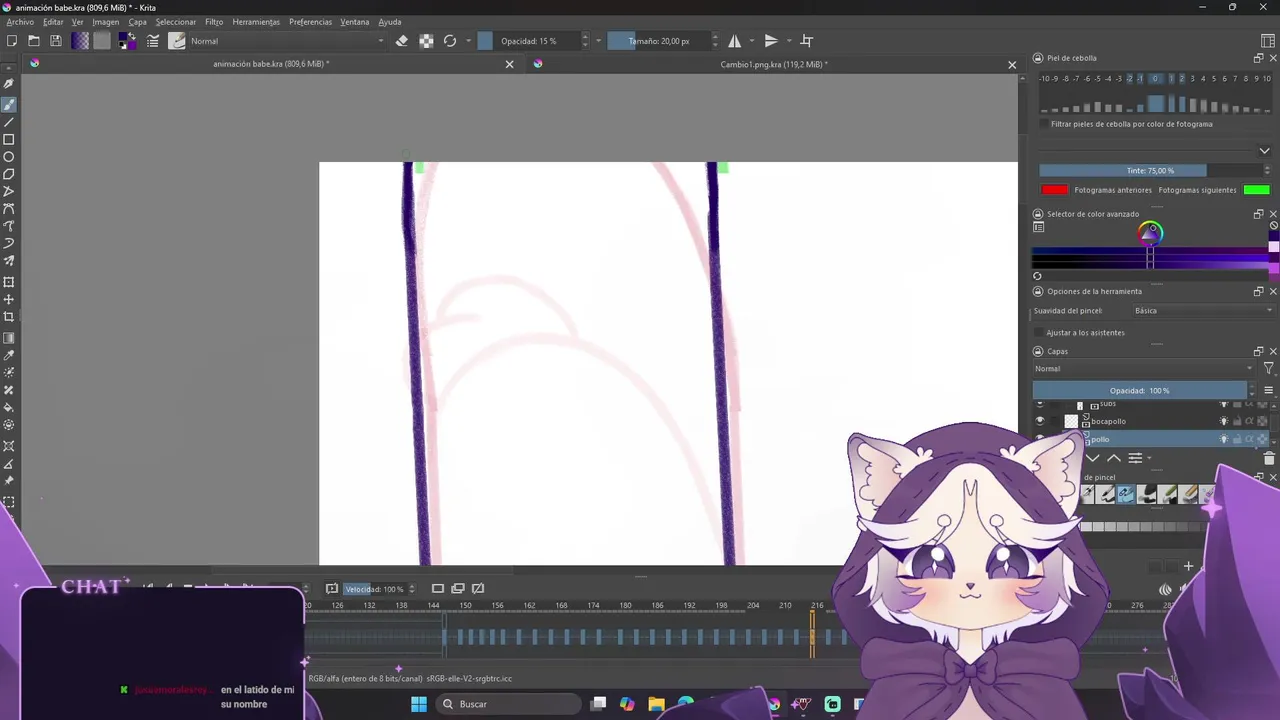This screenshot has height=720, width=1280.
Task: Move layer down with down arrow
Action: click(1093, 458)
